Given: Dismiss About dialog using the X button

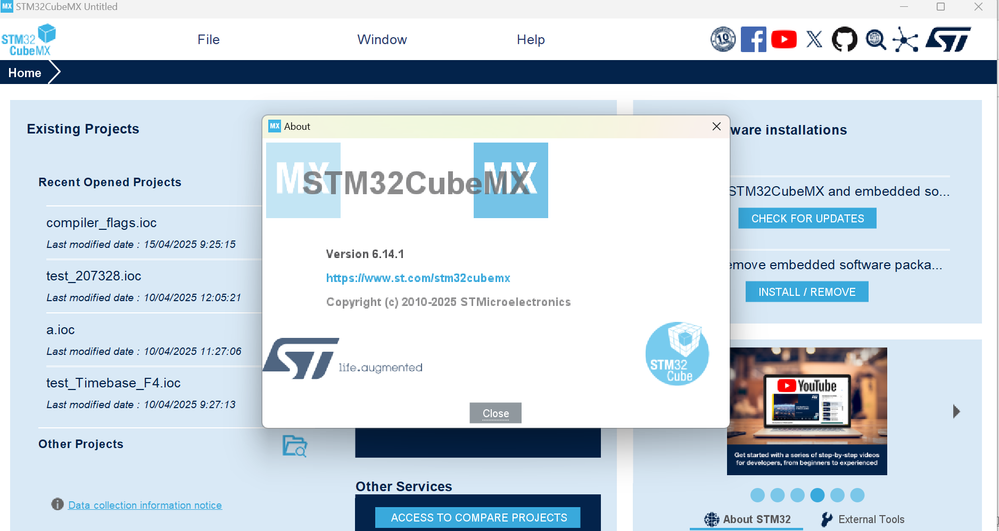Looking at the screenshot, I should click(716, 126).
